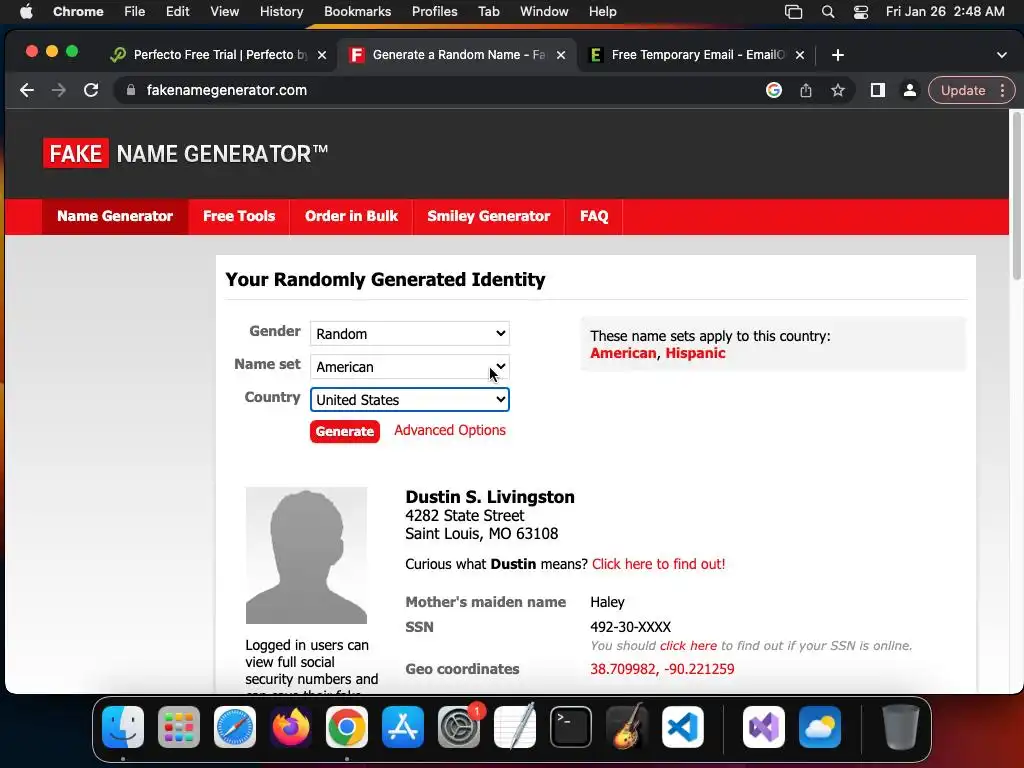Image resolution: width=1024 pixels, height=768 pixels.
Task: Click the American name set link
Action: [x=623, y=353]
